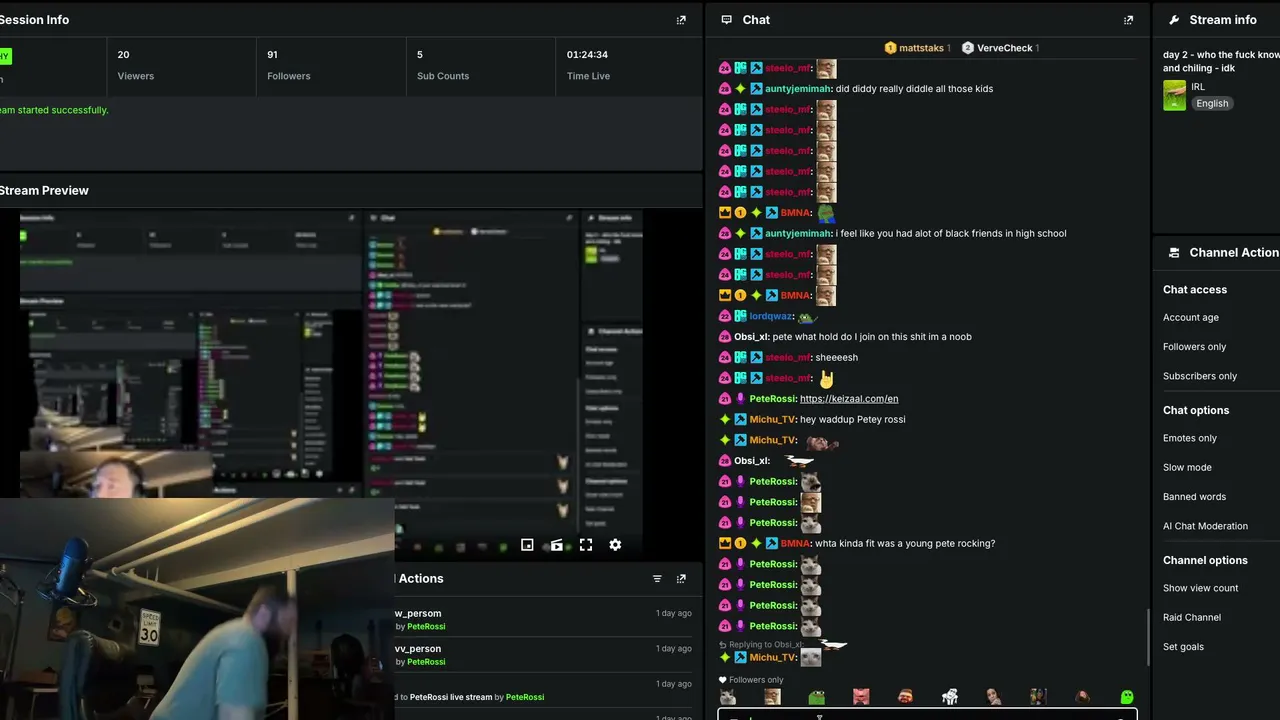Click PeteRossi link under vv_person action
Screen dimensions: 1280x720
pos(426,662)
